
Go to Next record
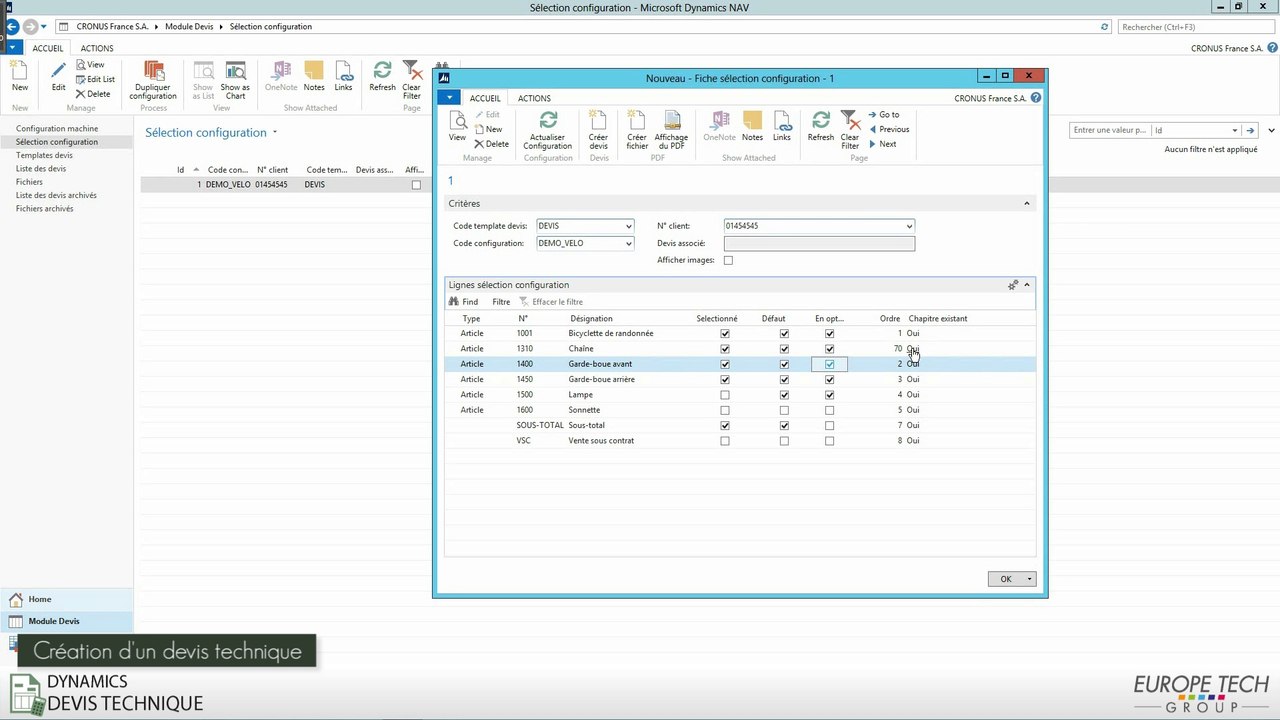pyautogui.click(x=882, y=144)
